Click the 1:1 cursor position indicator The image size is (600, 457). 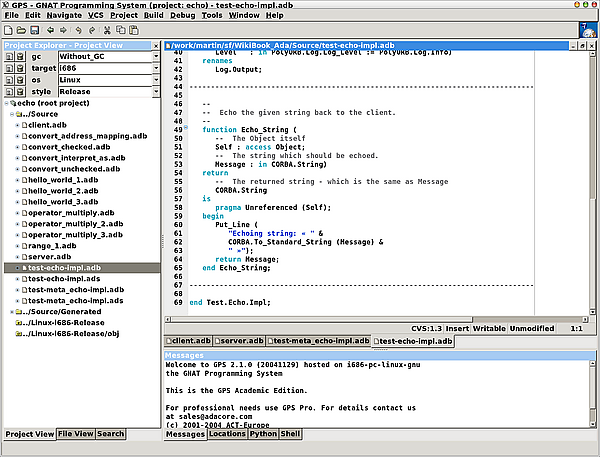tap(576, 328)
